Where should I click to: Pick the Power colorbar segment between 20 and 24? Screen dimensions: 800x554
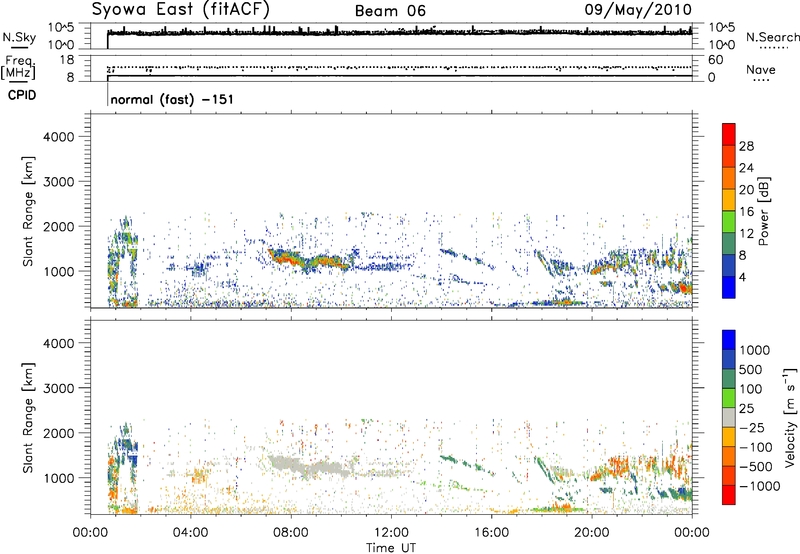(729, 179)
